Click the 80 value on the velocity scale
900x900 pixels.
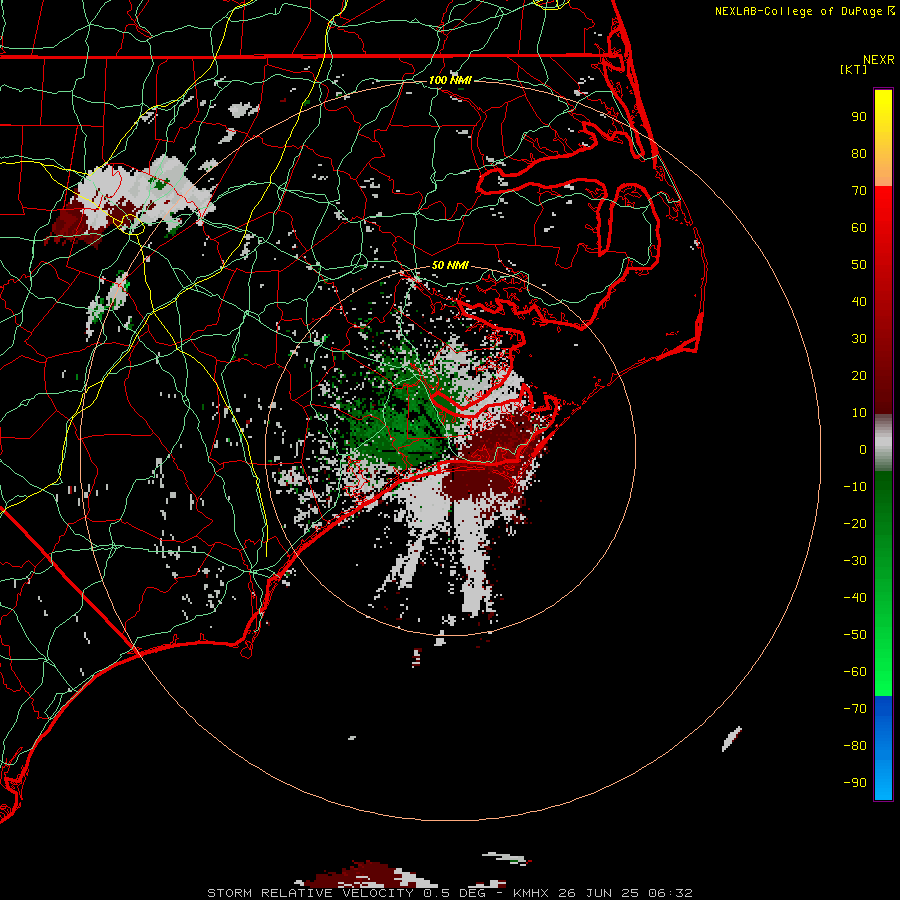pos(859,153)
